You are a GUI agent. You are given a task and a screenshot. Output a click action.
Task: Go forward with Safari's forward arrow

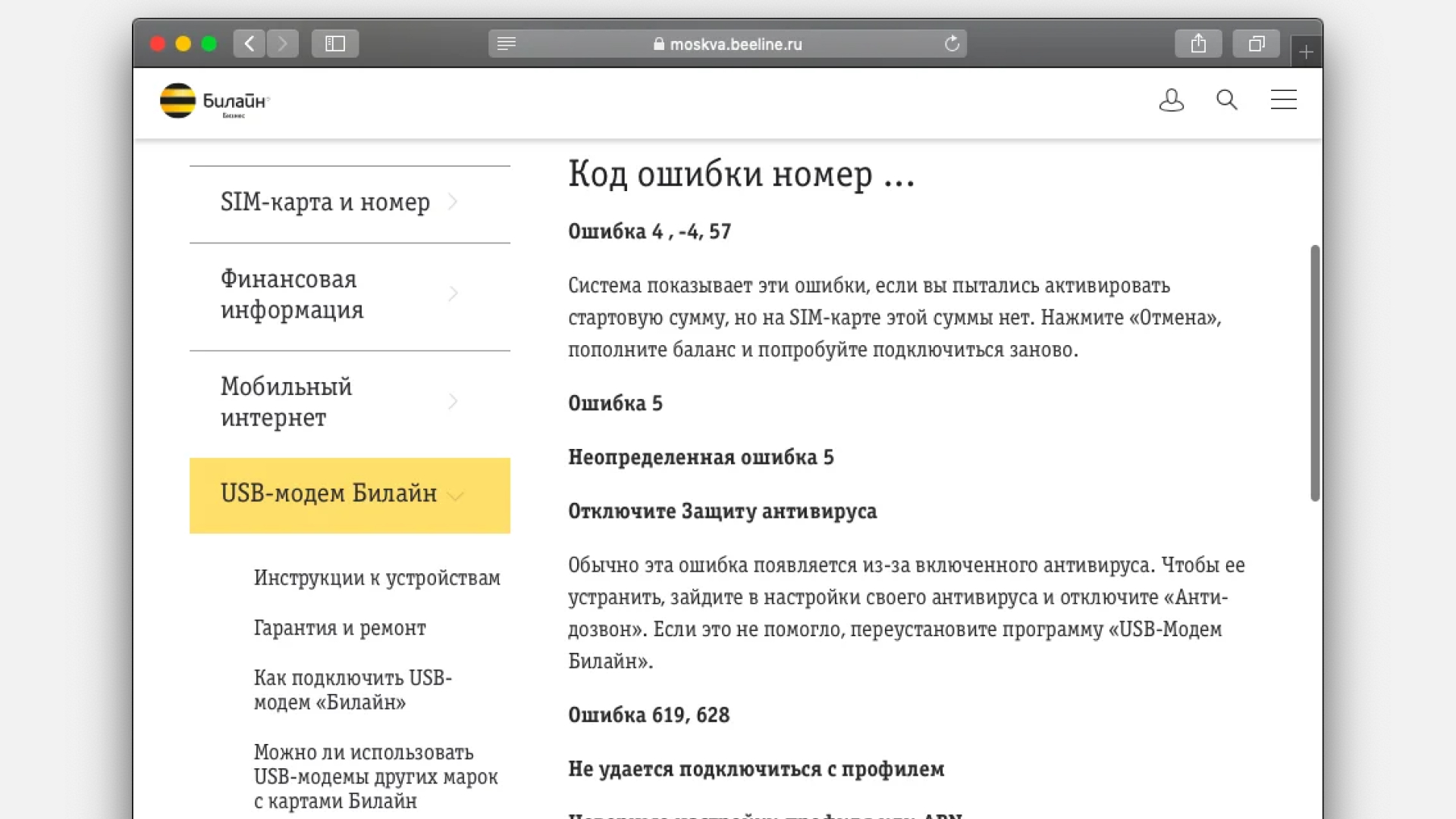point(282,44)
